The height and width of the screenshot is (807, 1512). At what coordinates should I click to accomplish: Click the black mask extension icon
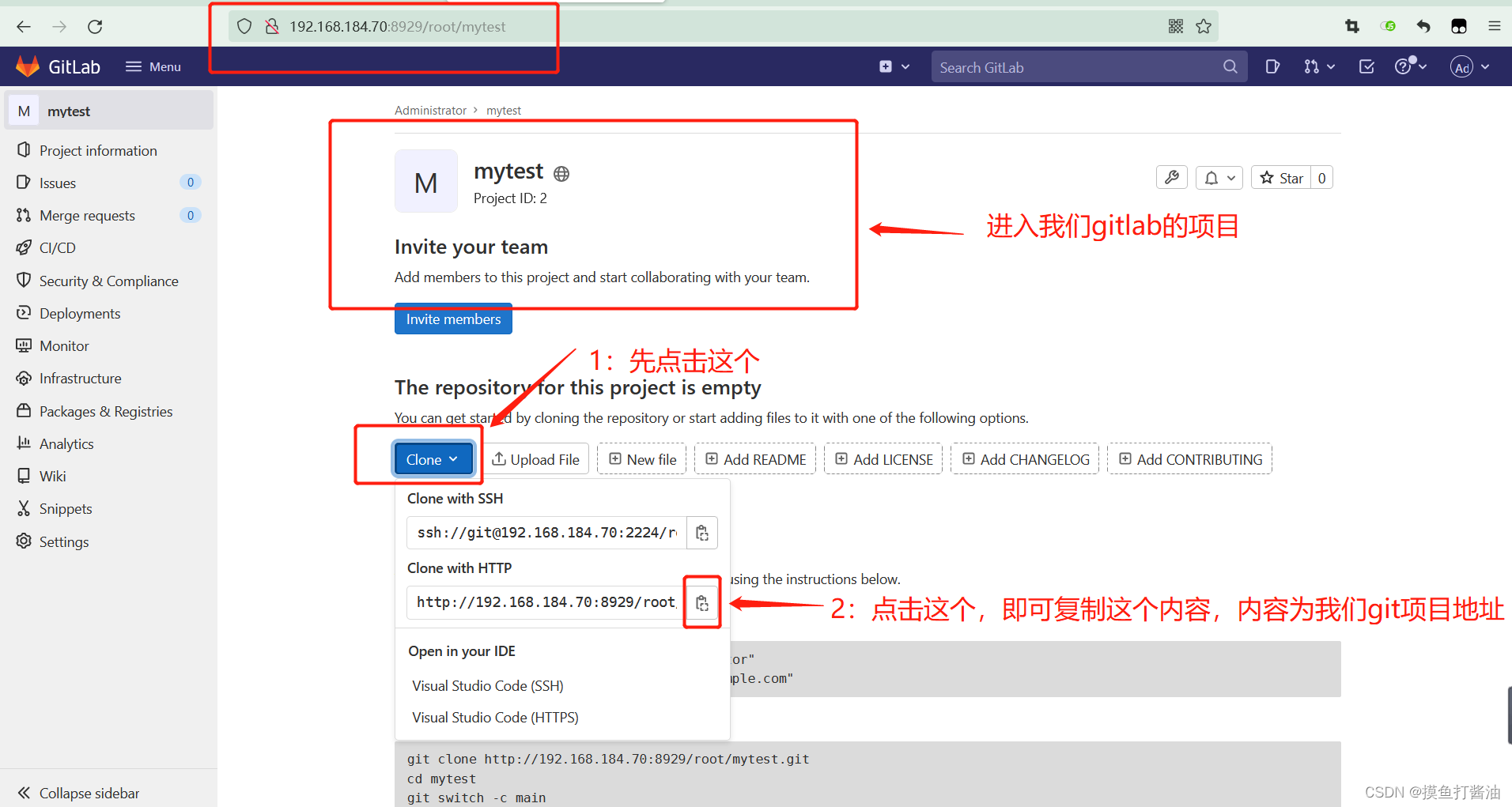coord(1459,27)
